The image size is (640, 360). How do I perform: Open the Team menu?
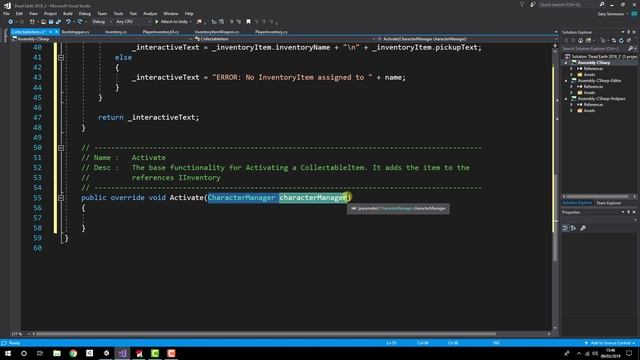(x=102, y=13)
